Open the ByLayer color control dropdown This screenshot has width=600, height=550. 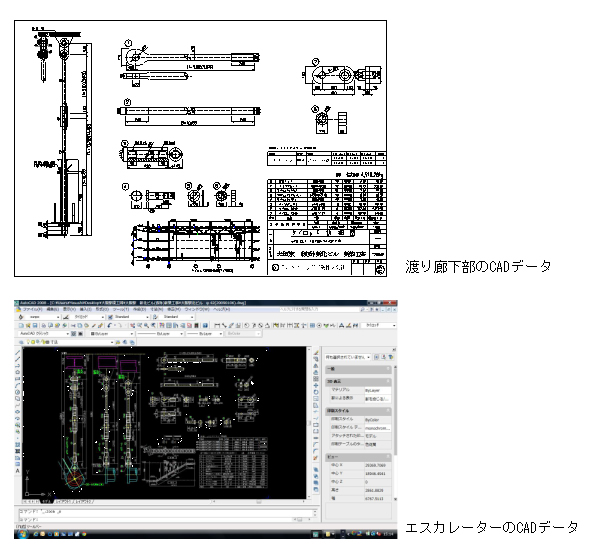coord(112,334)
